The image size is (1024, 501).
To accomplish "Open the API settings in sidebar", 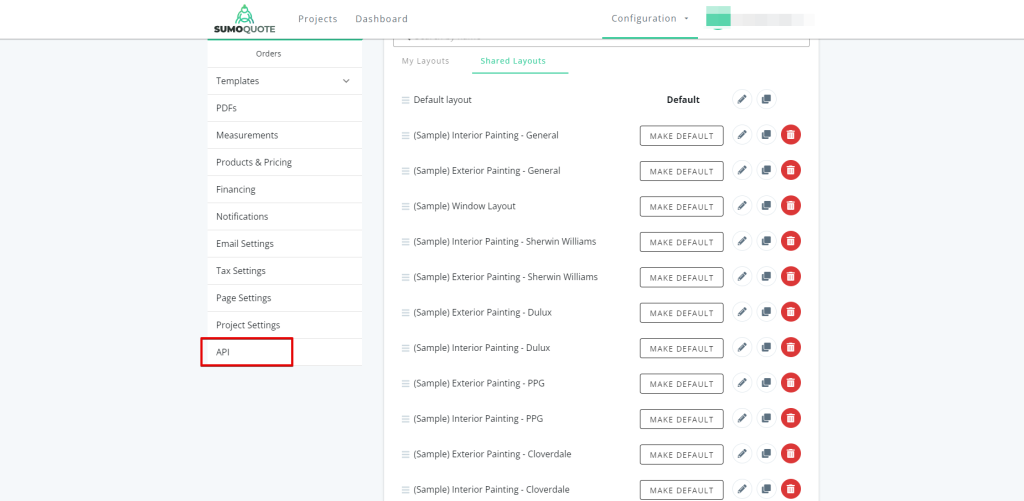I will click(247, 352).
